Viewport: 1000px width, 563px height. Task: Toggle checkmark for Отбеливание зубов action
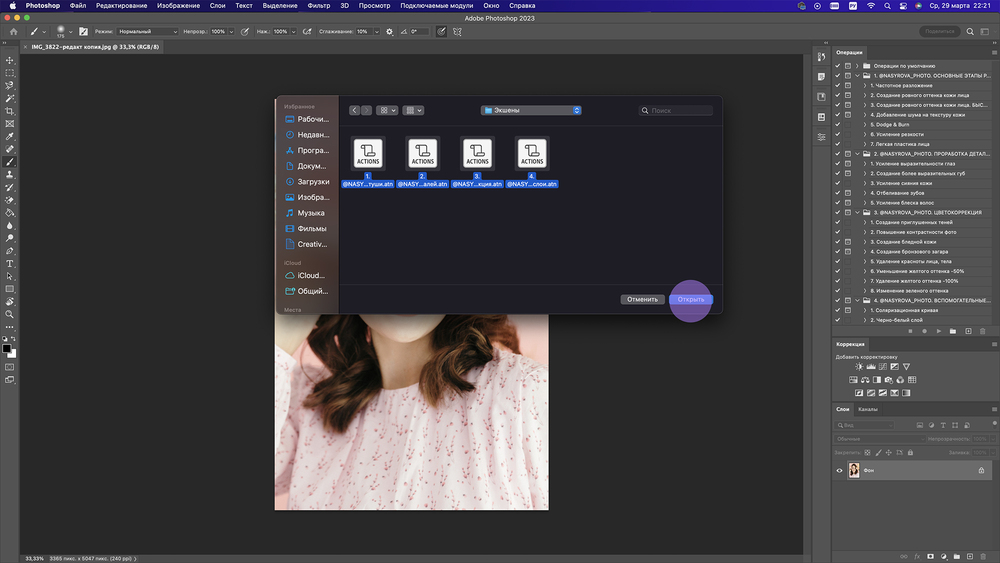coord(838,193)
